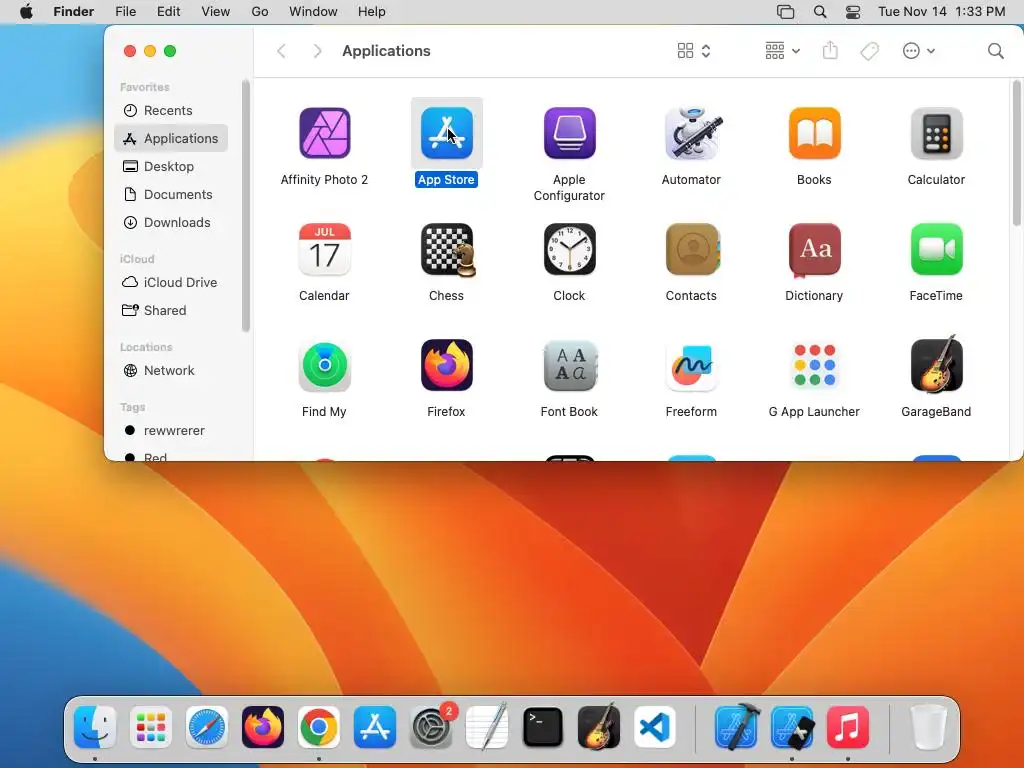This screenshot has width=1024, height=768.
Task: Click the sidebar scrollbar in Finder
Action: coord(246,206)
